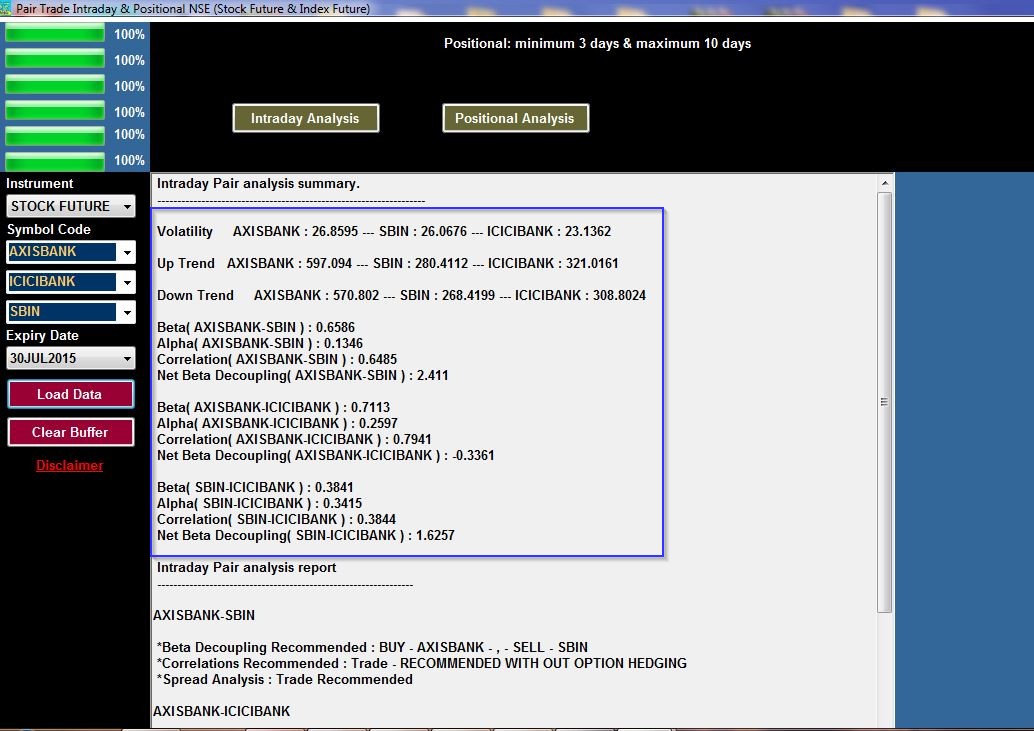Click the Pair Trade app icon in title bar
Screen dimensions: 1034x731
coord(7,8)
